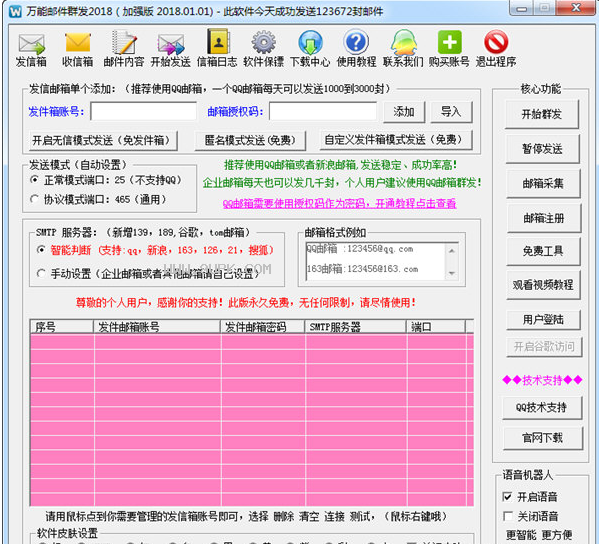Viewport: 599px width, 544px height.
Task: Open the 下载中心 download center icon
Action: [x=310, y=48]
